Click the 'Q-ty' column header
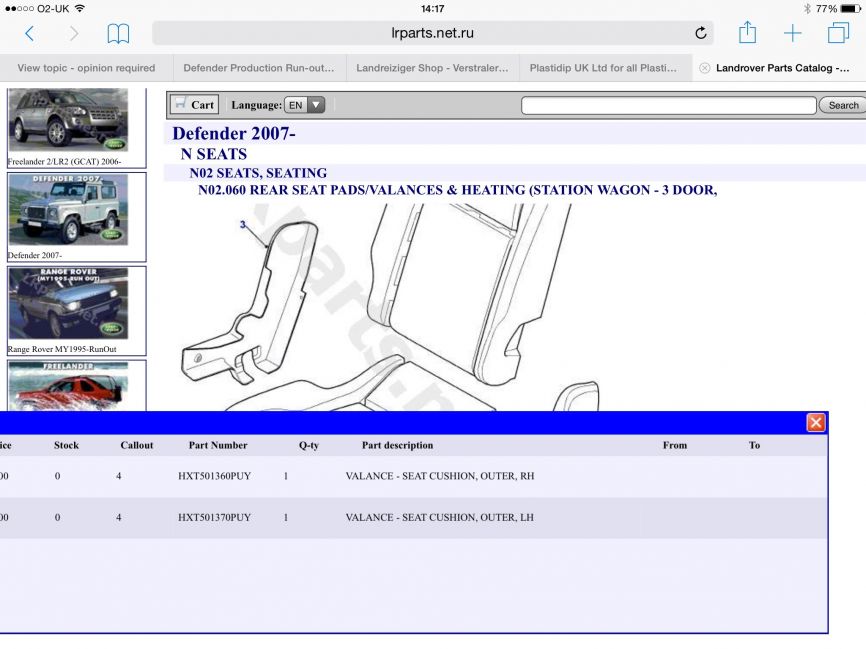The width and height of the screenshot is (866, 649). [309, 445]
